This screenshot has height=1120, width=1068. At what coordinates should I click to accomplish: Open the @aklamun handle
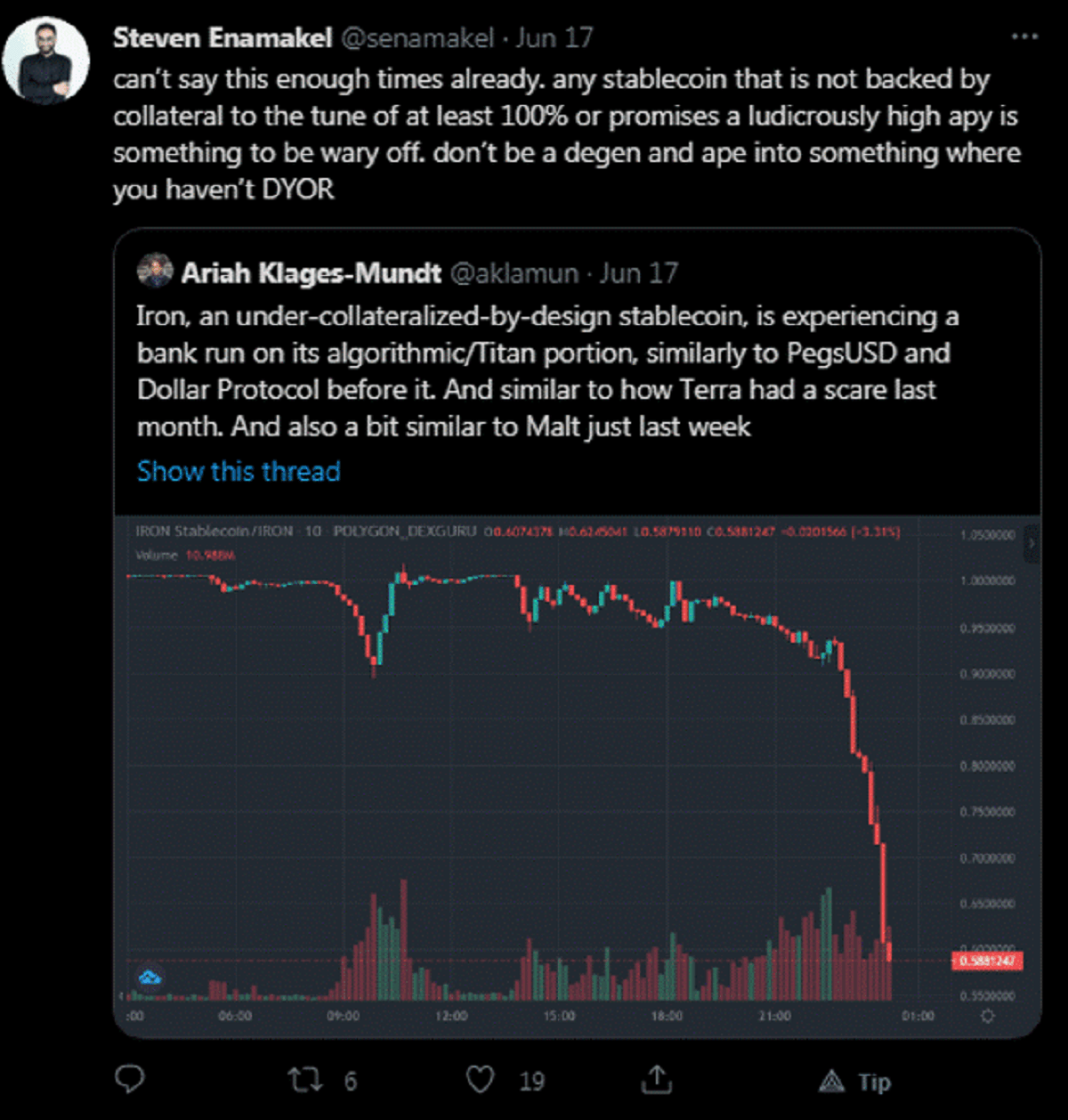click(514, 272)
